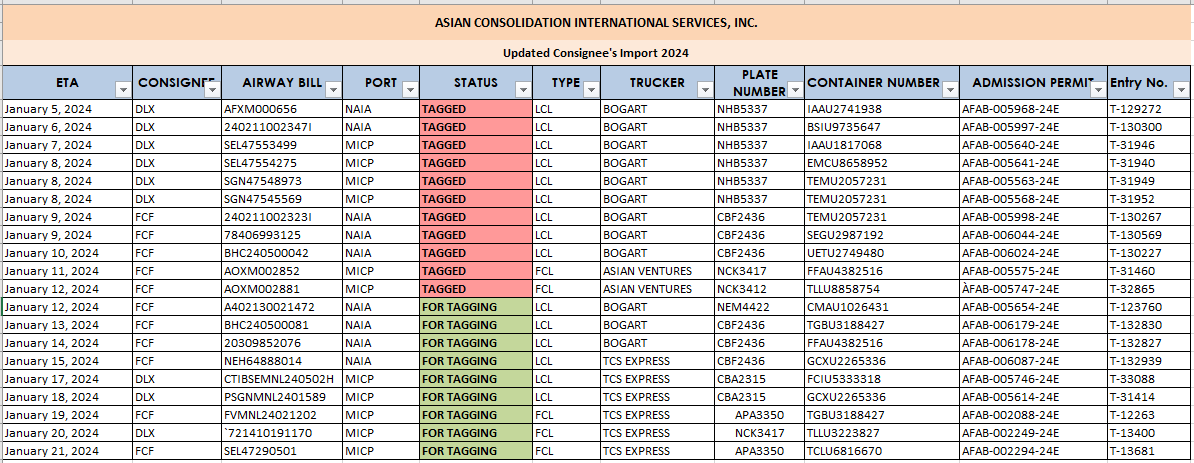Open the TRUCKER filter dropdown arrow
This screenshot has height=463, width=1194.
[704, 90]
